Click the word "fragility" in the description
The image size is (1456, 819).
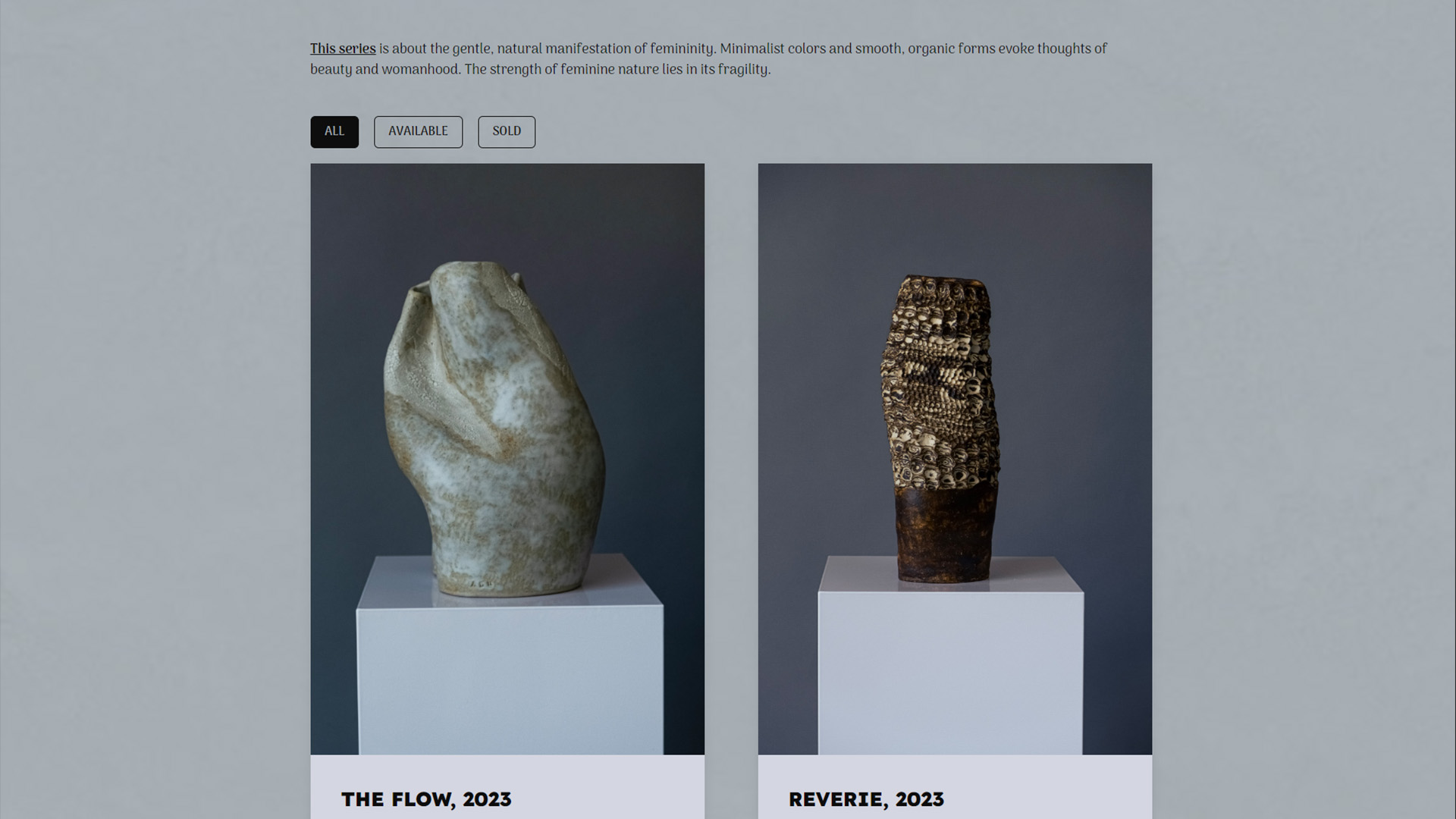(742, 70)
